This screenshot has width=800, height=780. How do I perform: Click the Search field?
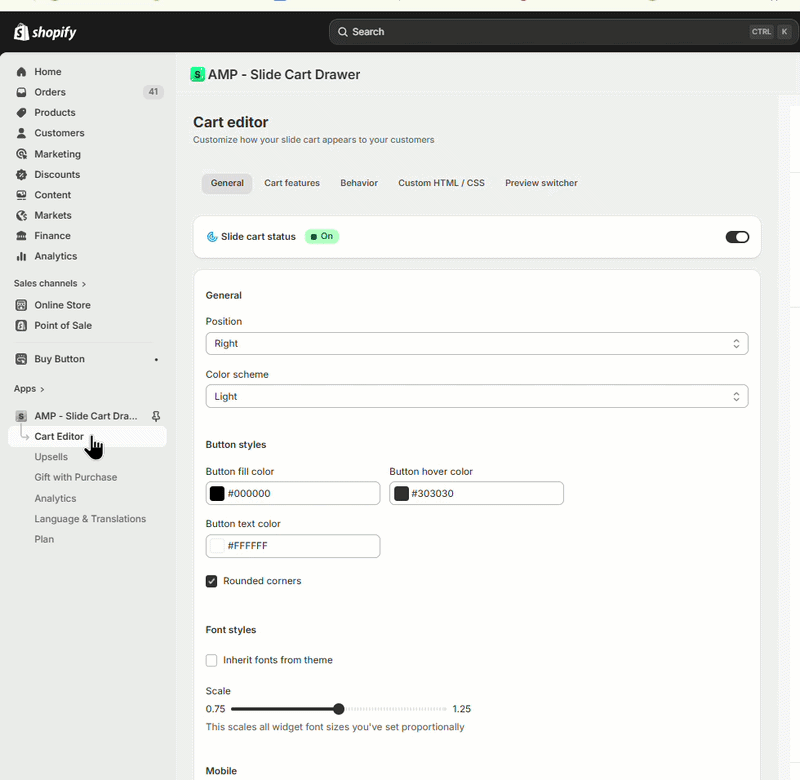point(563,32)
